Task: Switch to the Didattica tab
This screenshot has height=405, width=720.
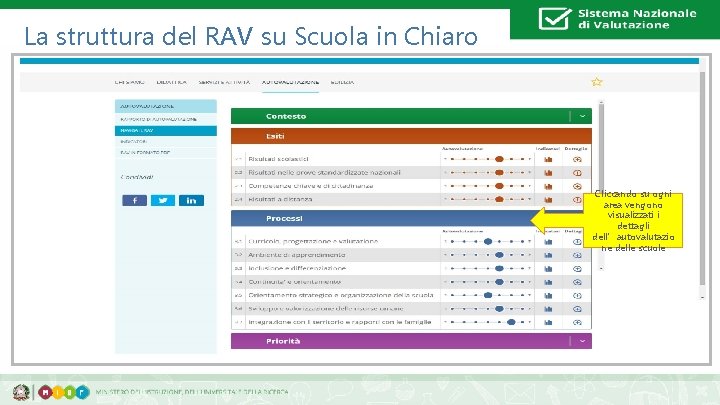Action: pyautogui.click(x=171, y=82)
